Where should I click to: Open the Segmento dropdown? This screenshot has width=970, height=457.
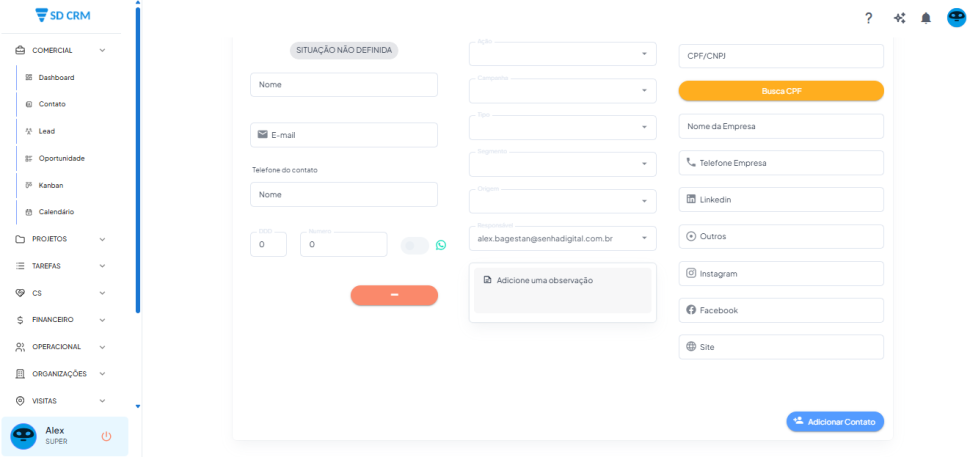pyautogui.click(x=562, y=164)
